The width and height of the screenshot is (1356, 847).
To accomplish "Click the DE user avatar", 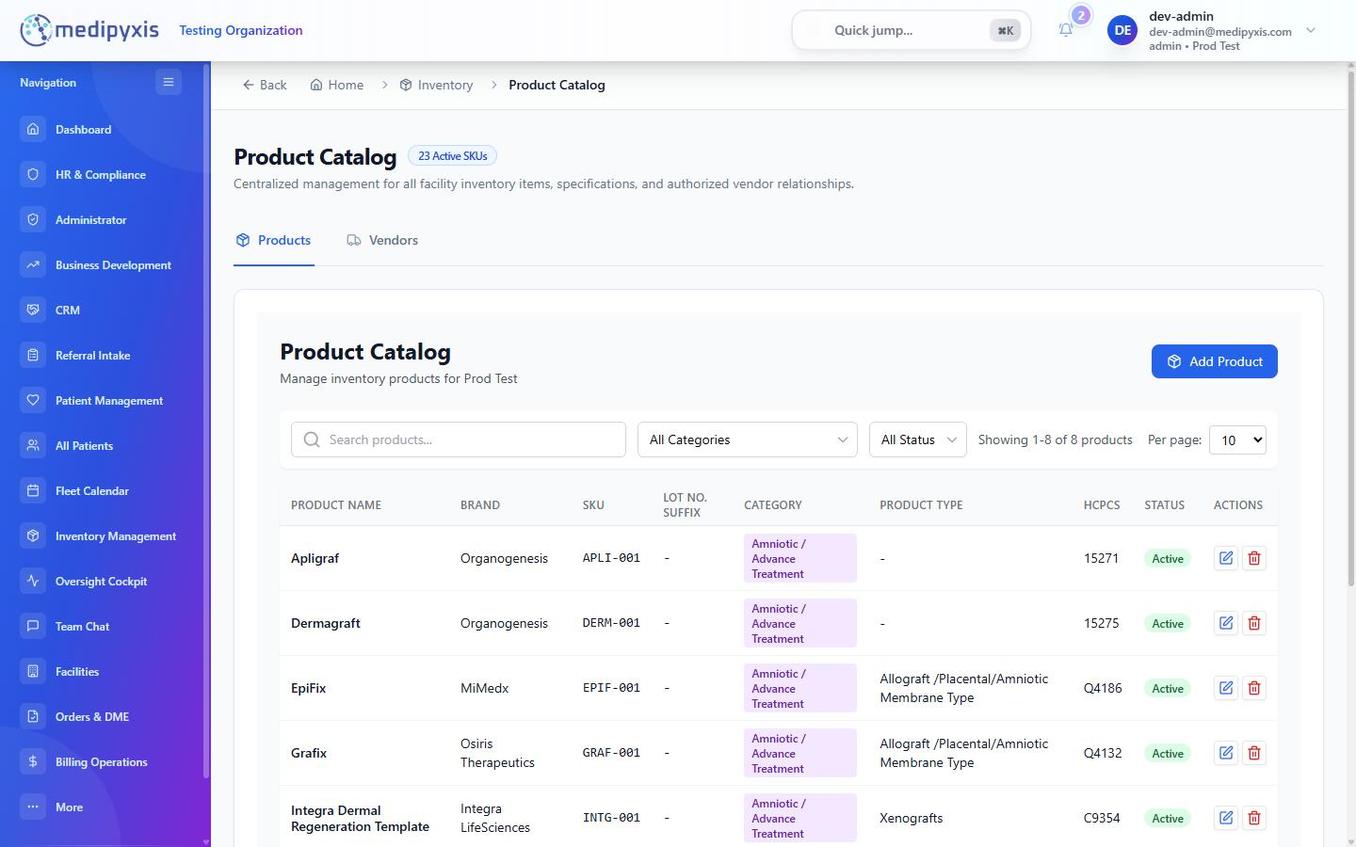I will 1123,30.
